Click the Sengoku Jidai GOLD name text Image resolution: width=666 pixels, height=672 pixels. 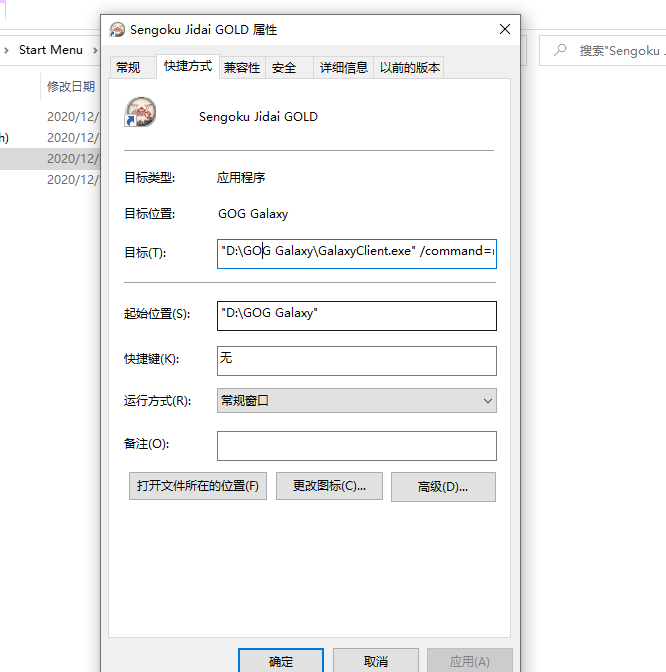[x=258, y=117]
